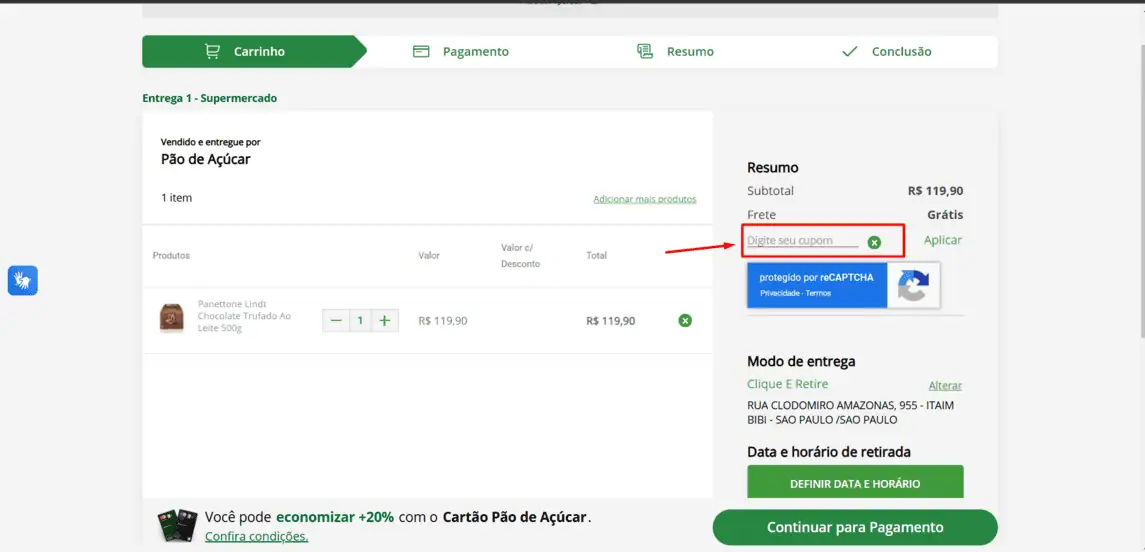Image resolution: width=1145 pixels, height=552 pixels.
Task: Remove Panettone Lindt with green X icon
Action: [685, 321]
